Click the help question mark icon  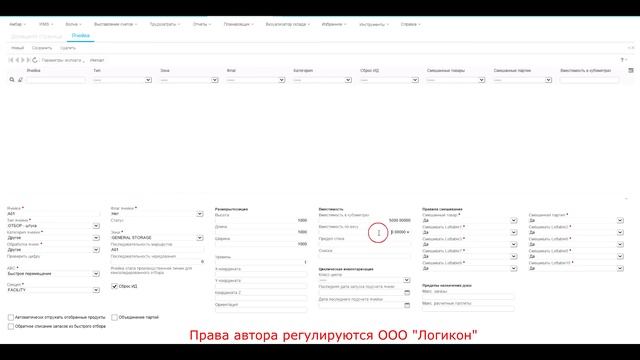(622, 60)
